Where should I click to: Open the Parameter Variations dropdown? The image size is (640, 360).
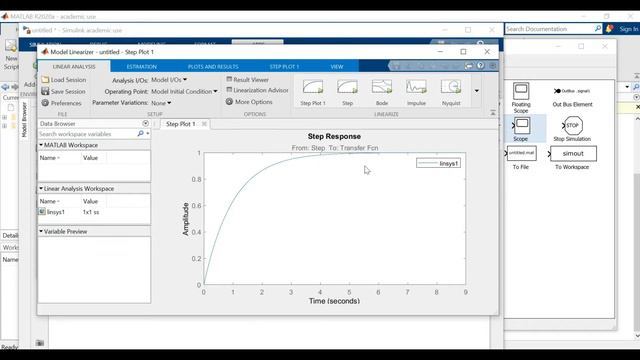pos(161,103)
